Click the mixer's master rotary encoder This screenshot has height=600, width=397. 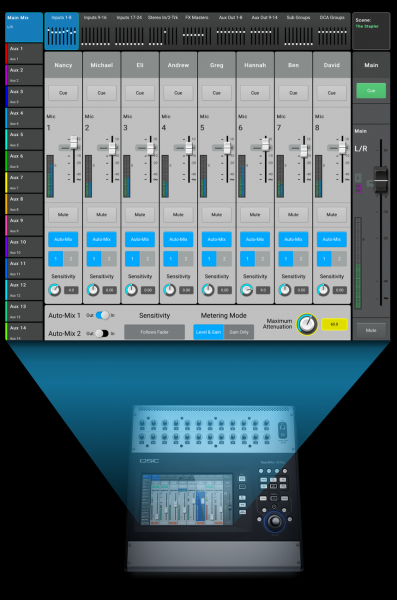(x=274, y=521)
